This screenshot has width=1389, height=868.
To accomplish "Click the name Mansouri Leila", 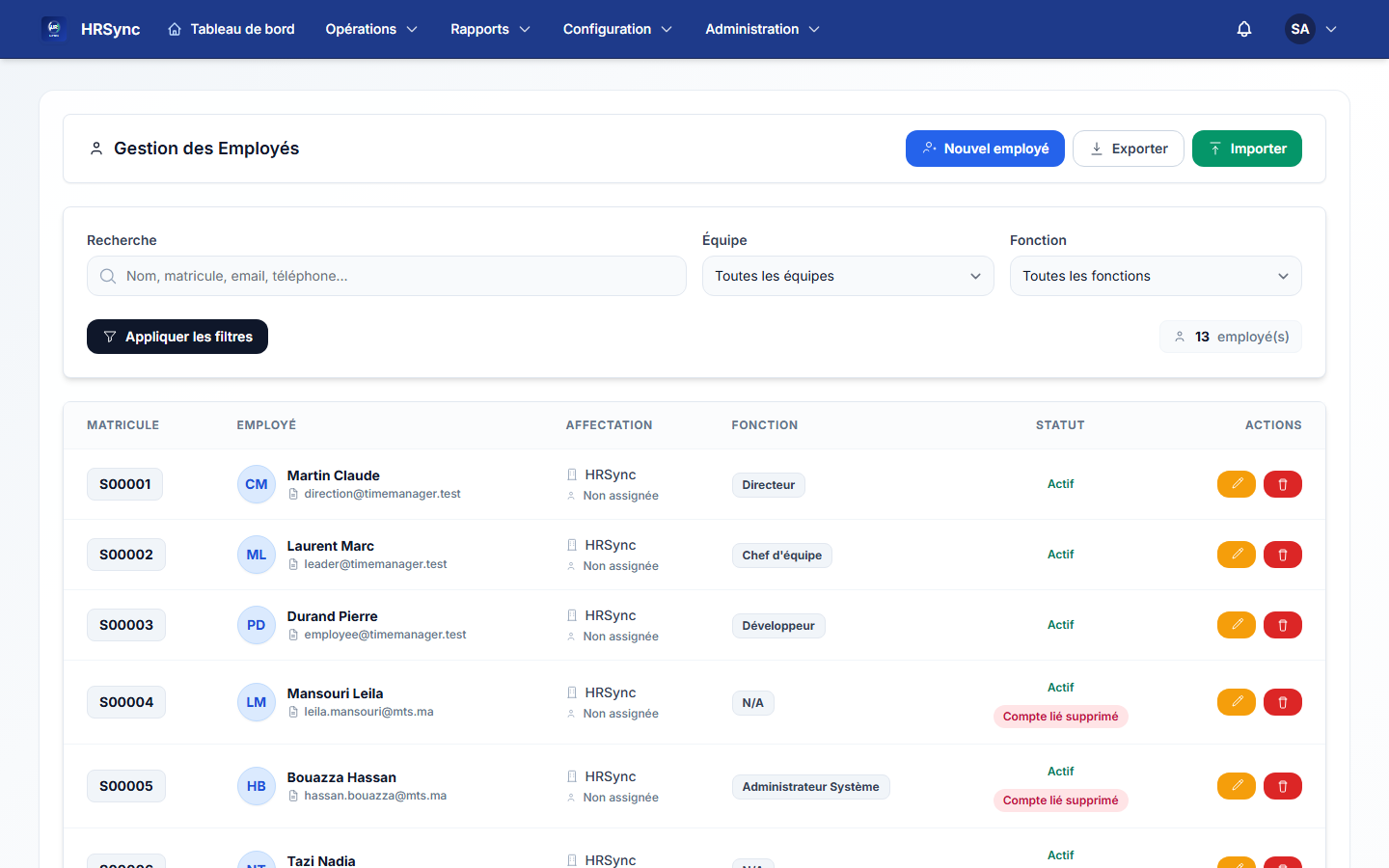I will pos(336,693).
